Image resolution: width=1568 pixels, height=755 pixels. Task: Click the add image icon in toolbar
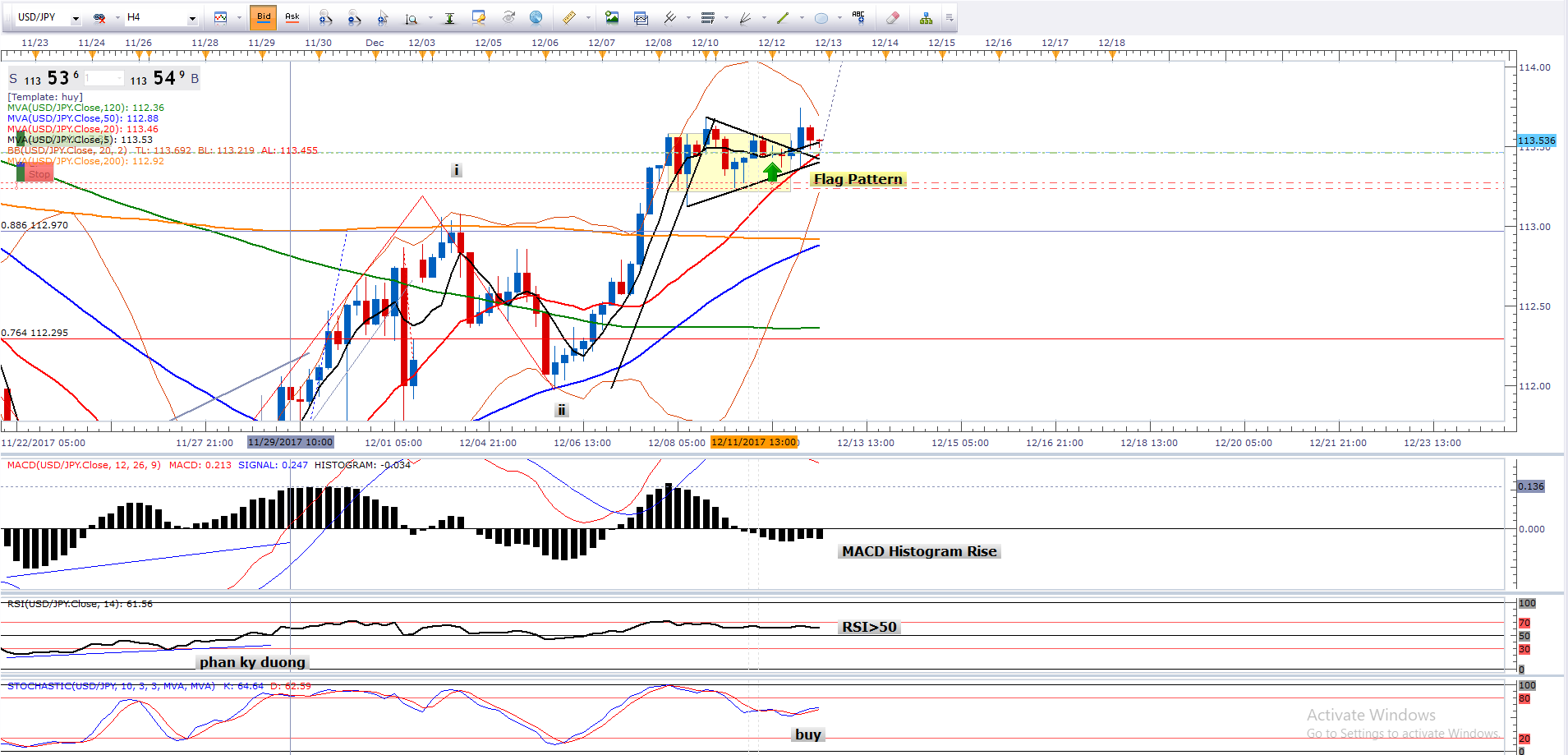tap(611, 17)
